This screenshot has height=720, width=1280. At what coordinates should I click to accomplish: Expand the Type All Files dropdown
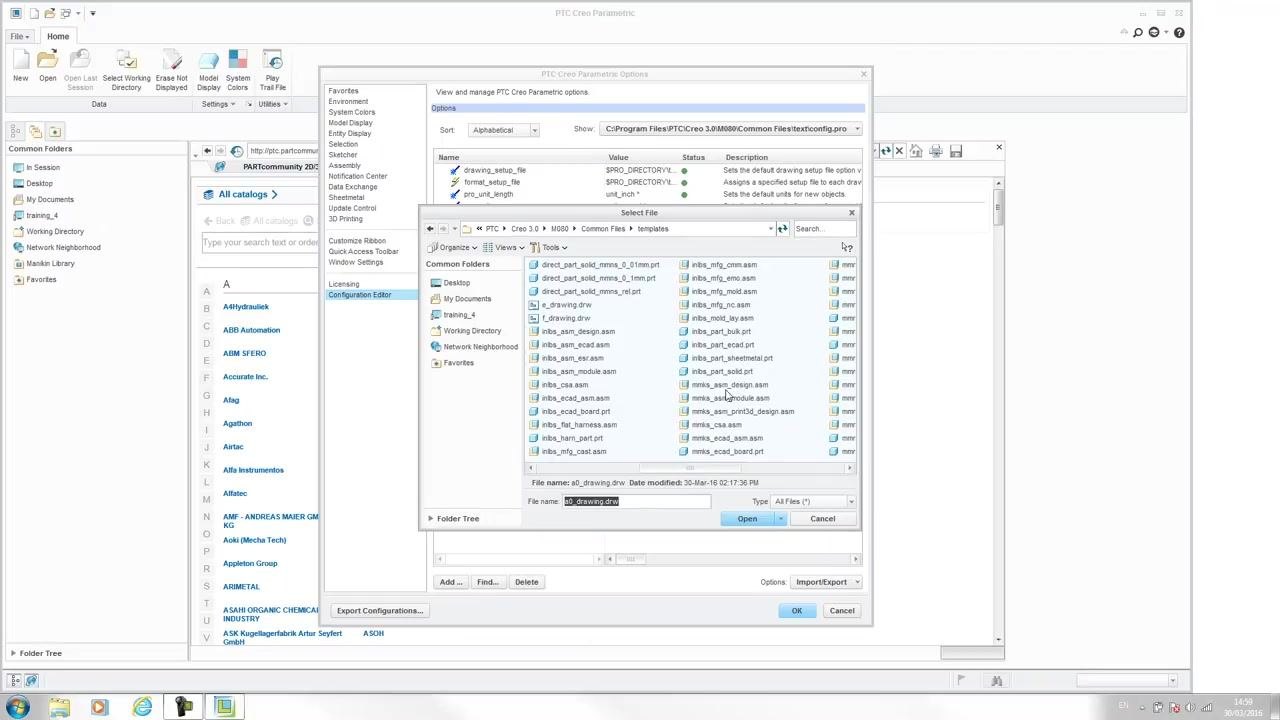pyautogui.click(x=851, y=501)
